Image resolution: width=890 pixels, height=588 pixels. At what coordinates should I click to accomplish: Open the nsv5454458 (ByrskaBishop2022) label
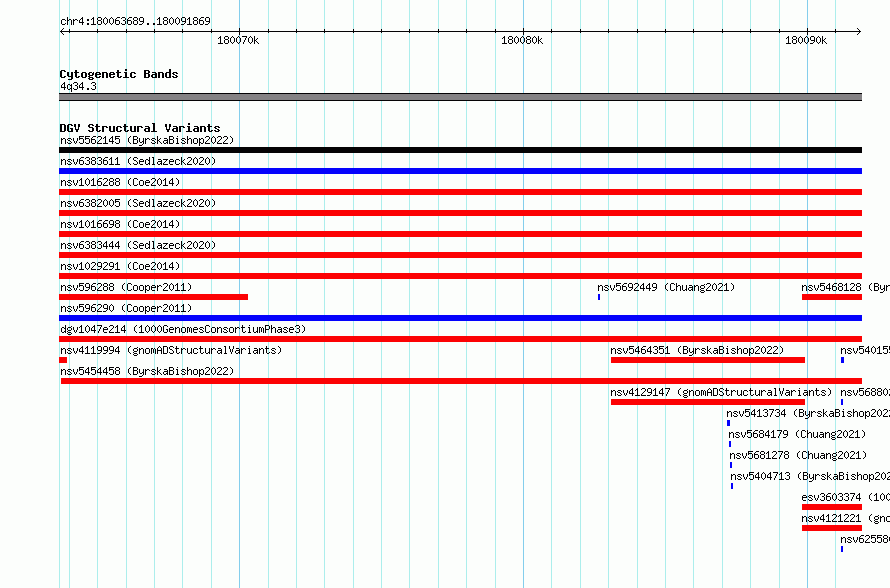[x=147, y=371]
